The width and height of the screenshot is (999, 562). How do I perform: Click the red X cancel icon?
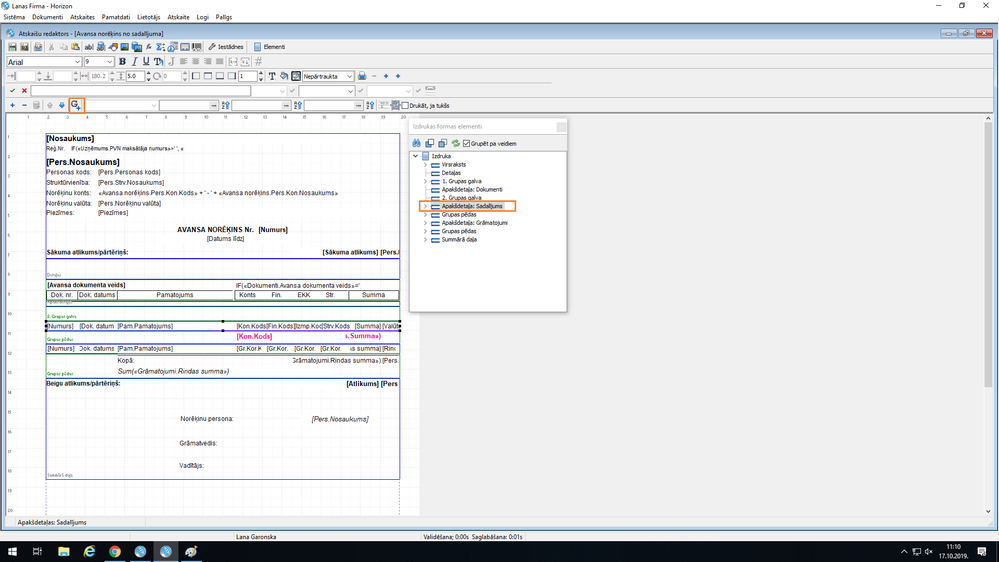pos(24,90)
